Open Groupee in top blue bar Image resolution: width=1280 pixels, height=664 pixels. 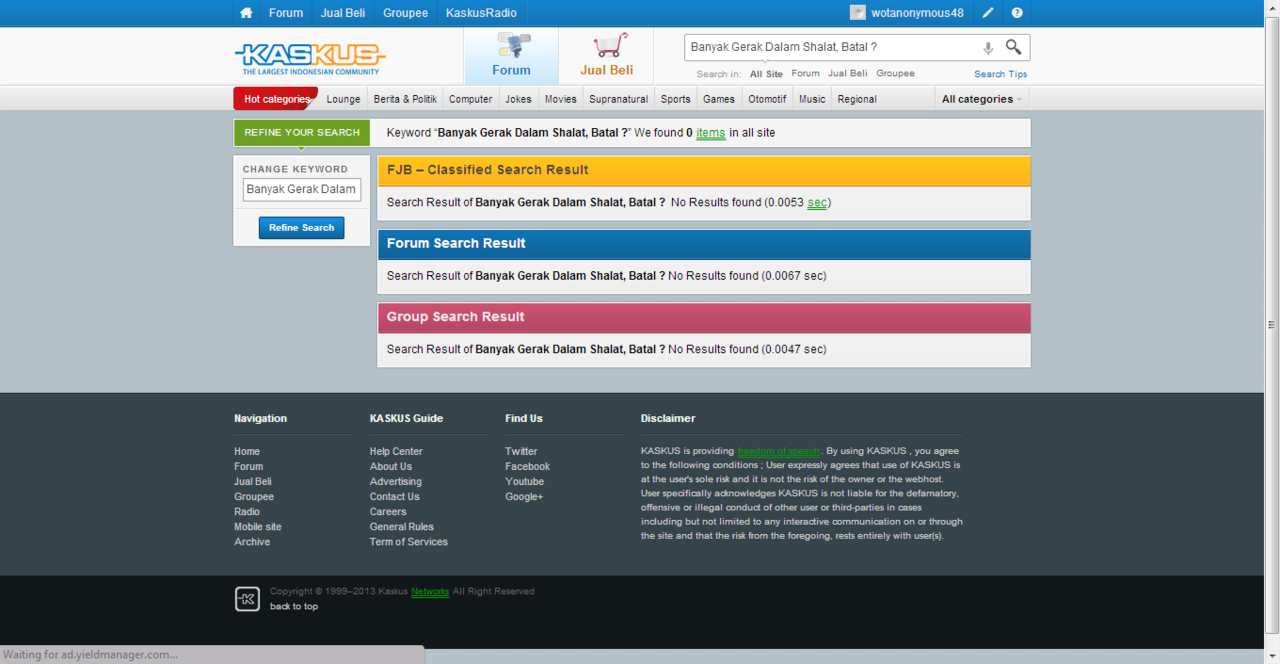pyautogui.click(x=405, y=13)
